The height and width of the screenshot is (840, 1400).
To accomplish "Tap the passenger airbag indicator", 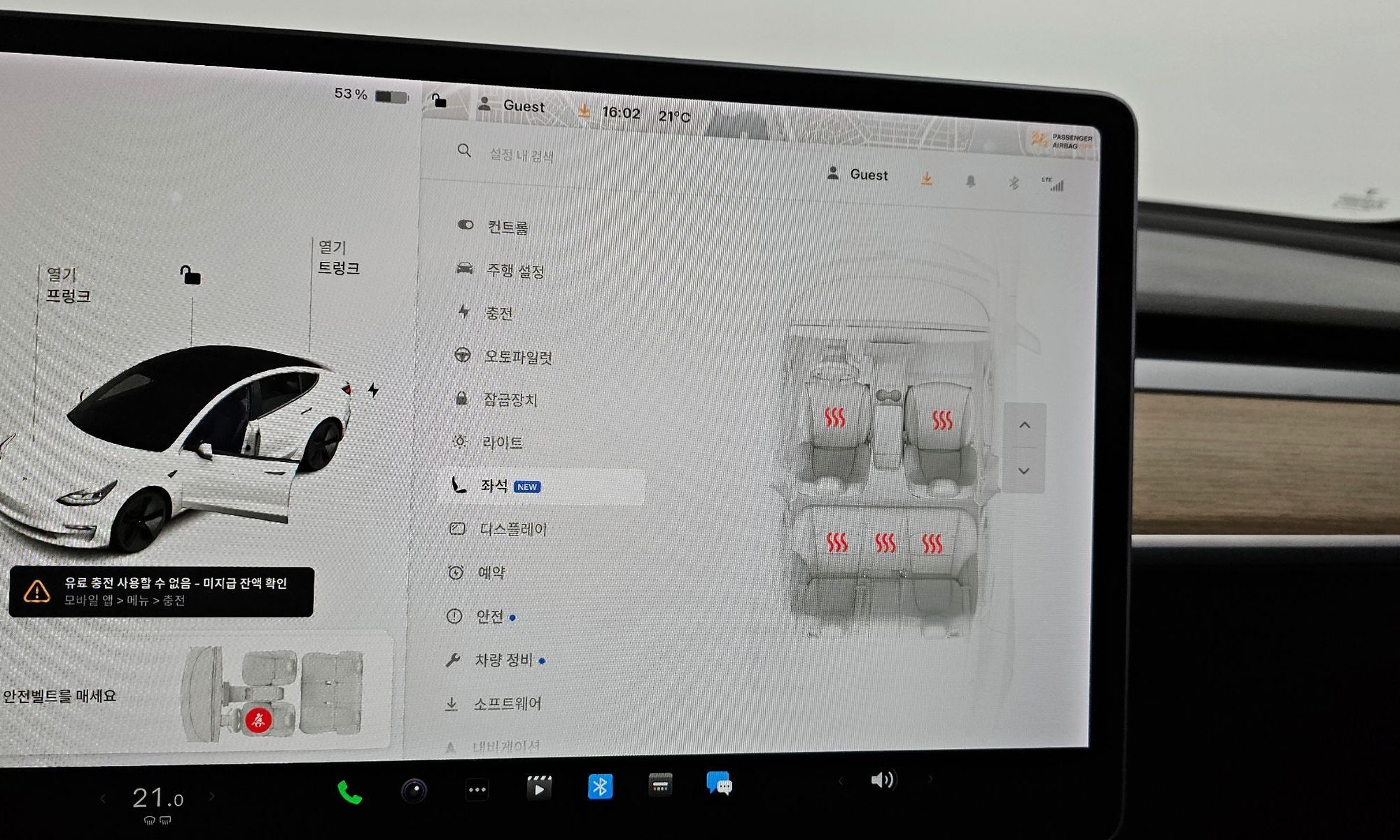I will tap(1062, 141).
